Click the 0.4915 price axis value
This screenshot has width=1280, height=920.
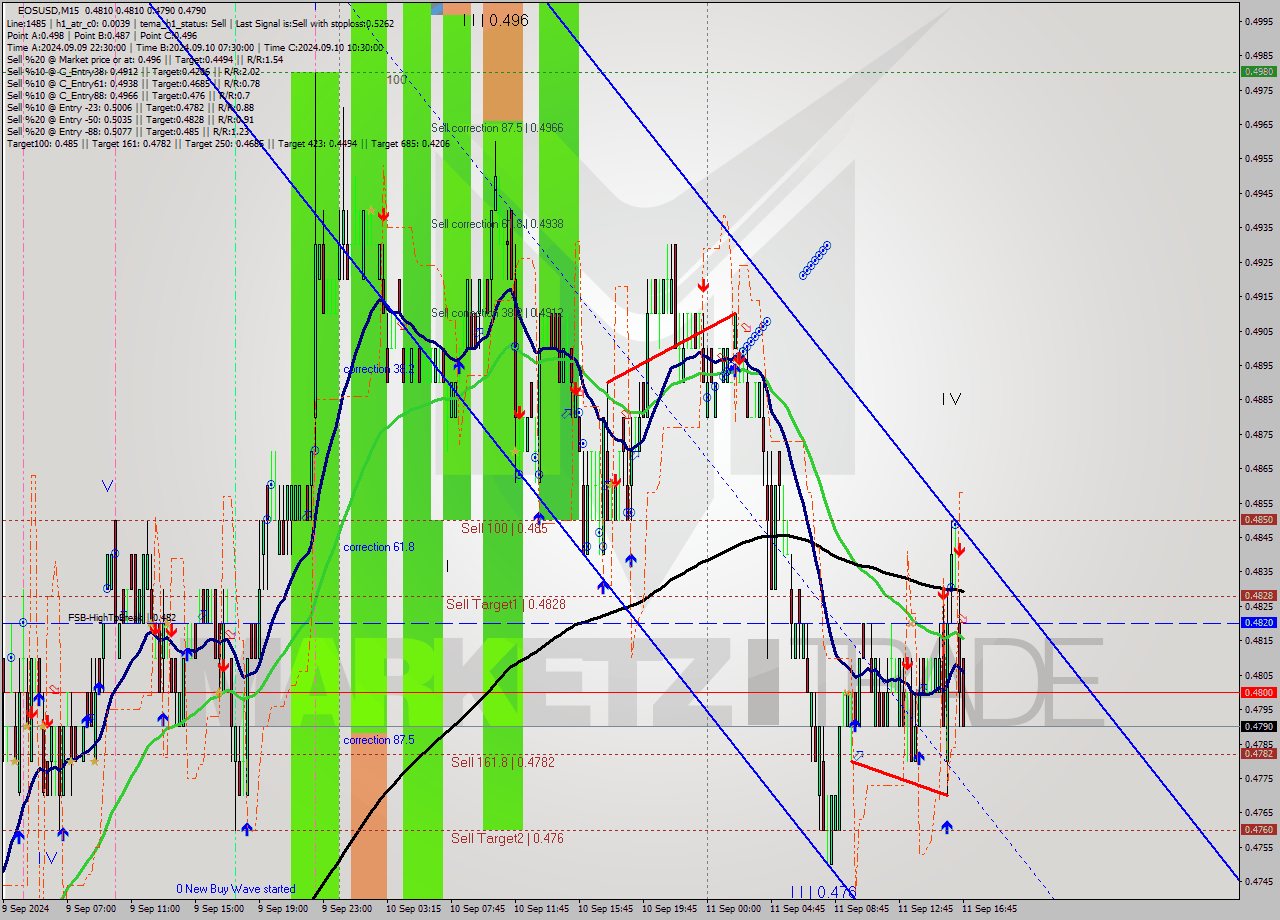[x=1258, y=296]
